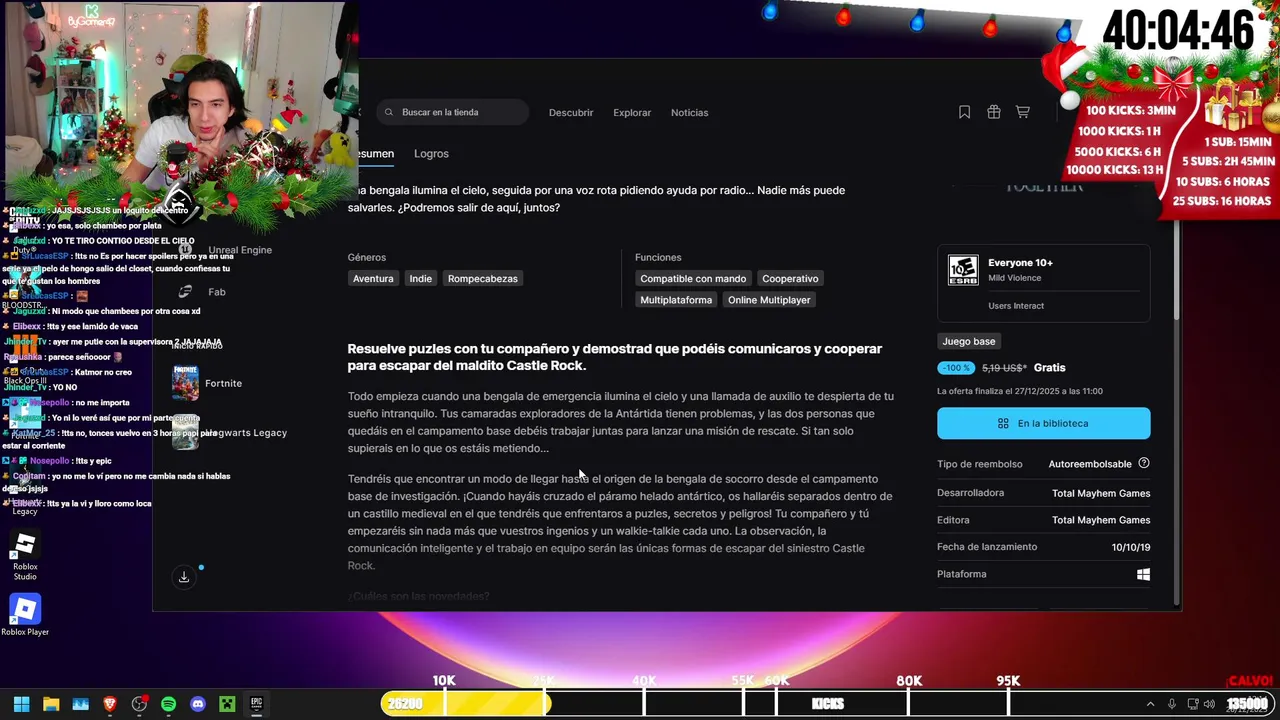
Task: Click the 10/10/19 release date value
Action: [x=1131, y=547]
